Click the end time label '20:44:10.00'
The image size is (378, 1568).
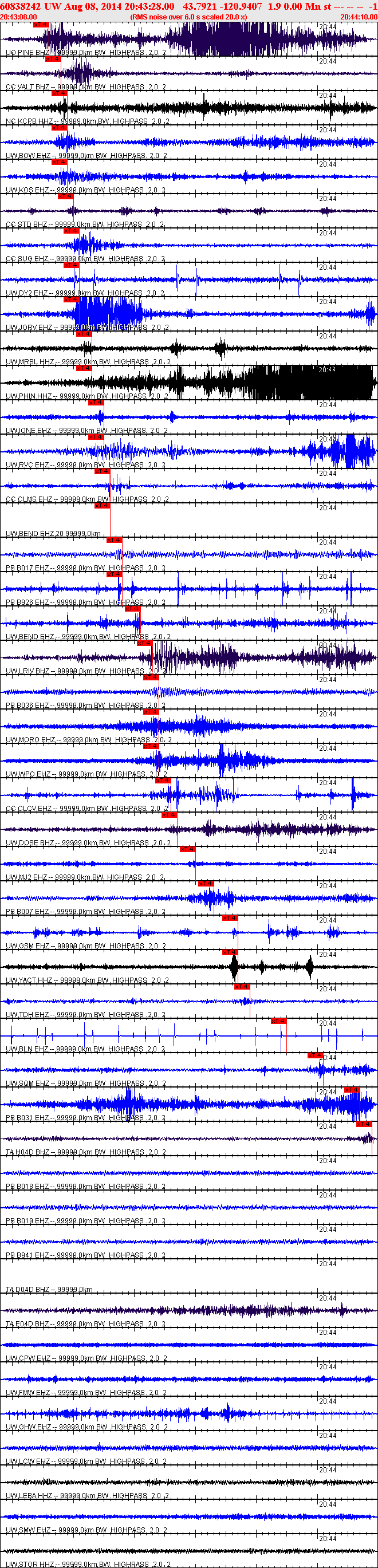(x=359, y=17)
